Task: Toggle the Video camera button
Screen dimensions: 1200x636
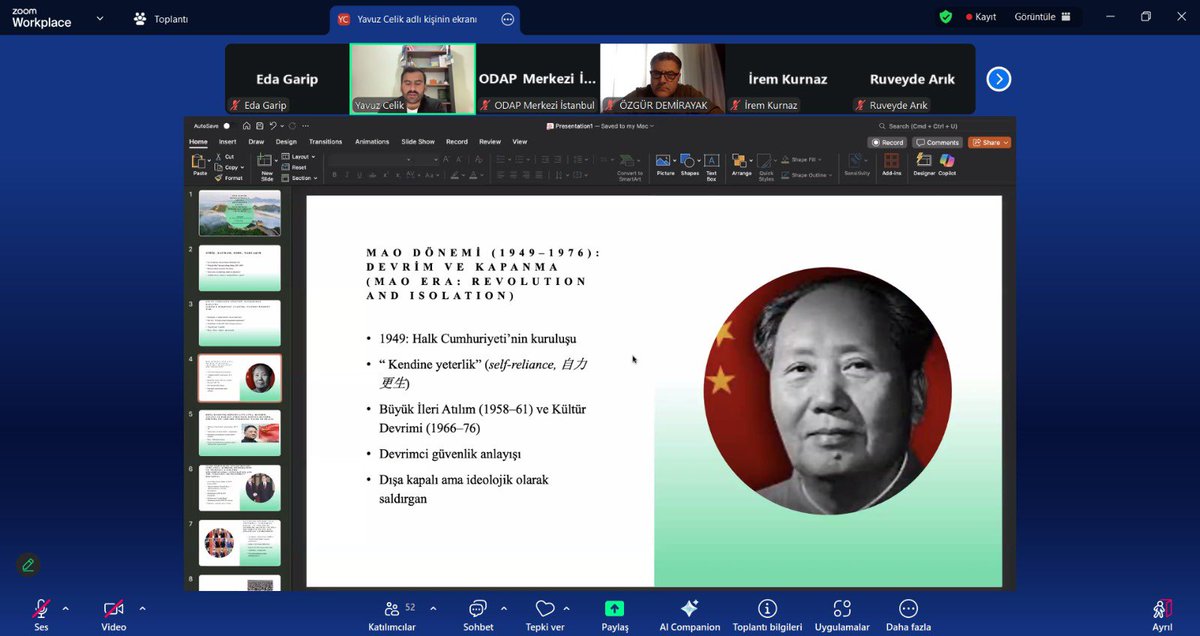Action: click(114, 614)
